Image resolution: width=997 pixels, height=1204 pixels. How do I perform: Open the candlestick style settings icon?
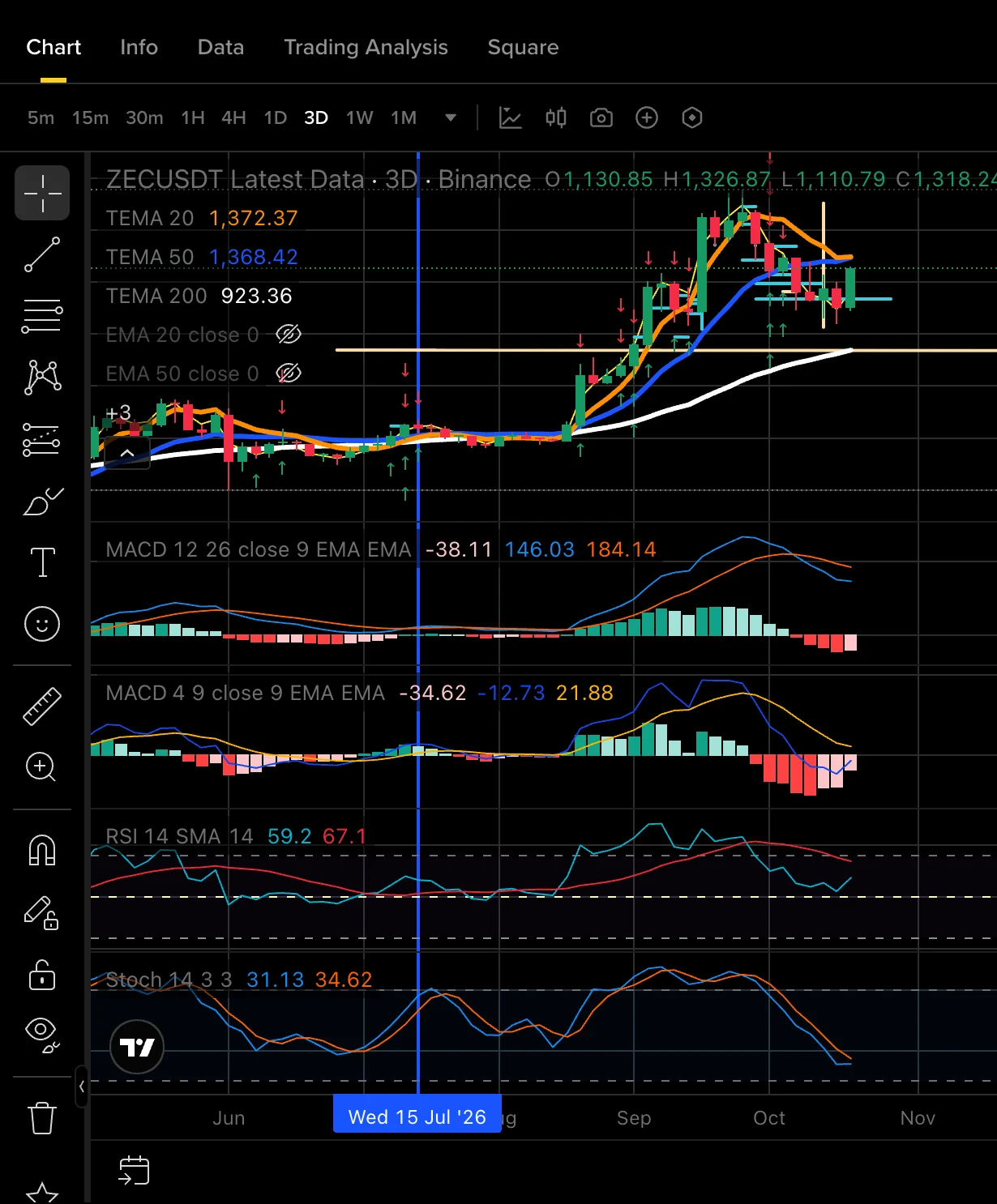pos(556,118)
